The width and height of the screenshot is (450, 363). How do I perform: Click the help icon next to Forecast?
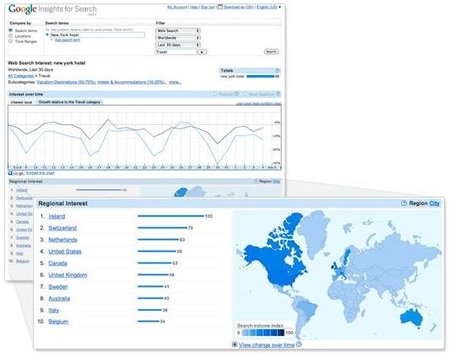pyautogui.click(x=236, y=94)
